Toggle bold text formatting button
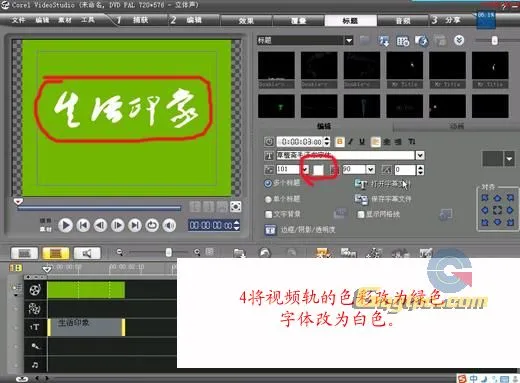Image resolution: width=520 pixels, height=383 pixels. [x=339, y=142]
